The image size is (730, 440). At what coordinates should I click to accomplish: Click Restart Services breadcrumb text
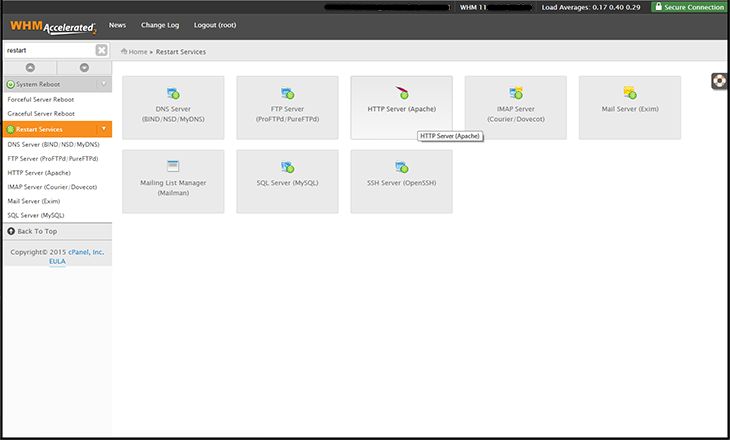[181, 52]
